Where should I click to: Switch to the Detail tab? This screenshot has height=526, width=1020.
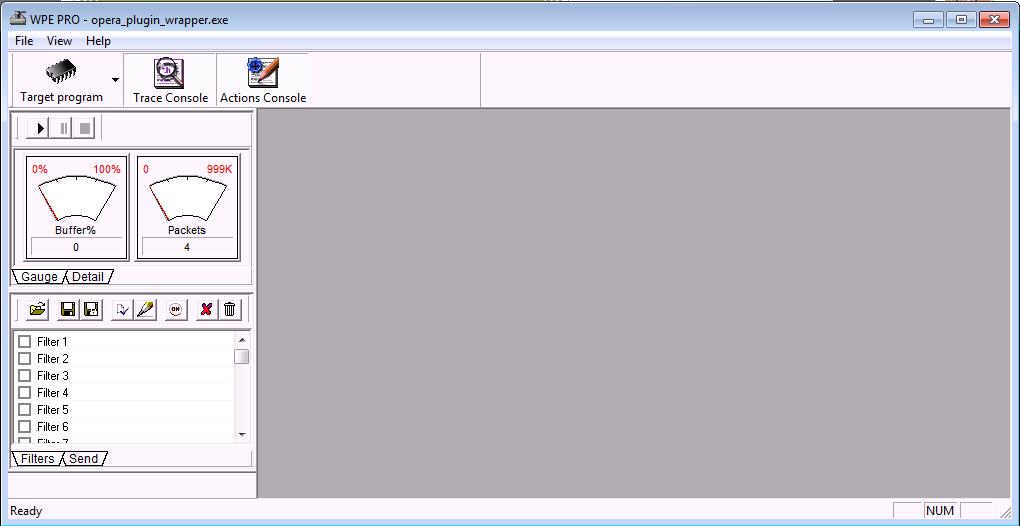pyautogui.click(x=88, y=277)
